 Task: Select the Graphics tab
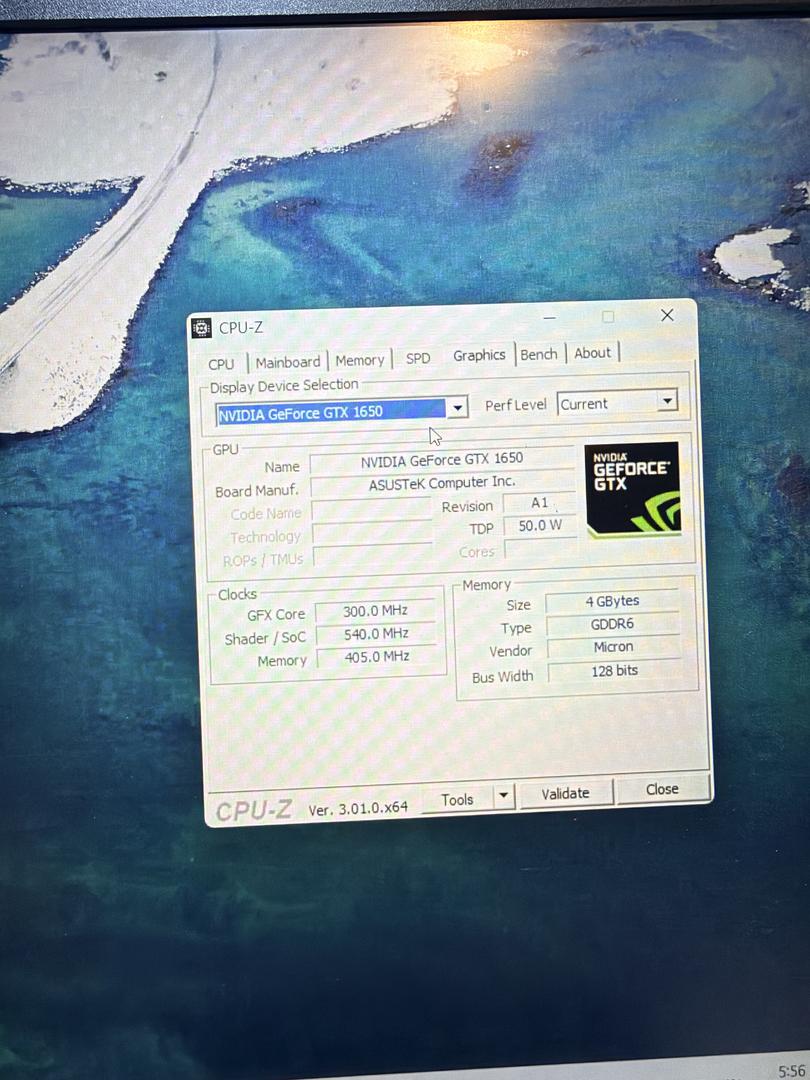479,355
